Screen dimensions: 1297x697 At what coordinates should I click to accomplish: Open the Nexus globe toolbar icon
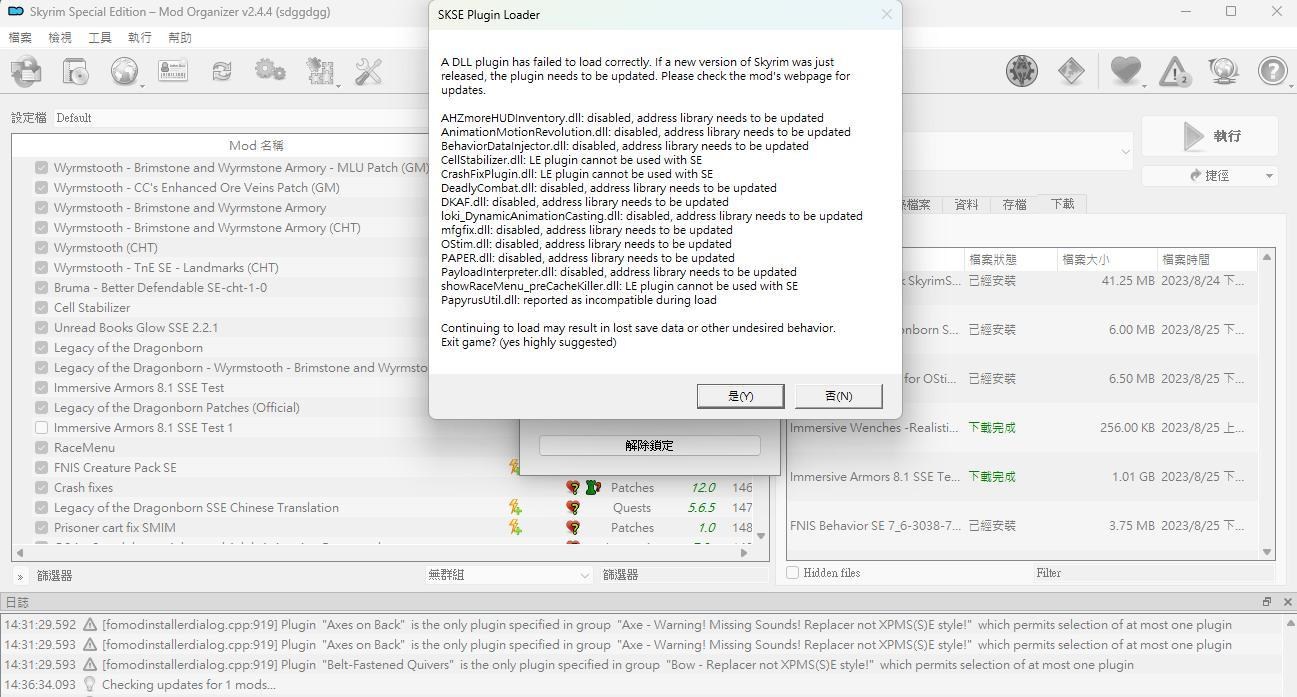click(123, 71)
